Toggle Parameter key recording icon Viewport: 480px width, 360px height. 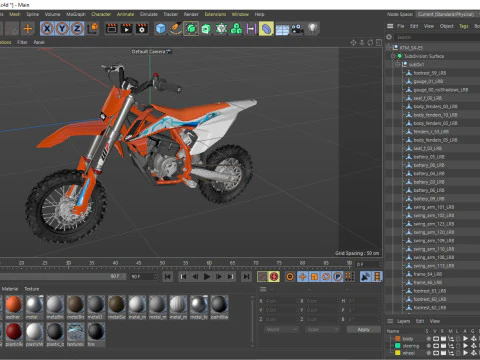338,276
